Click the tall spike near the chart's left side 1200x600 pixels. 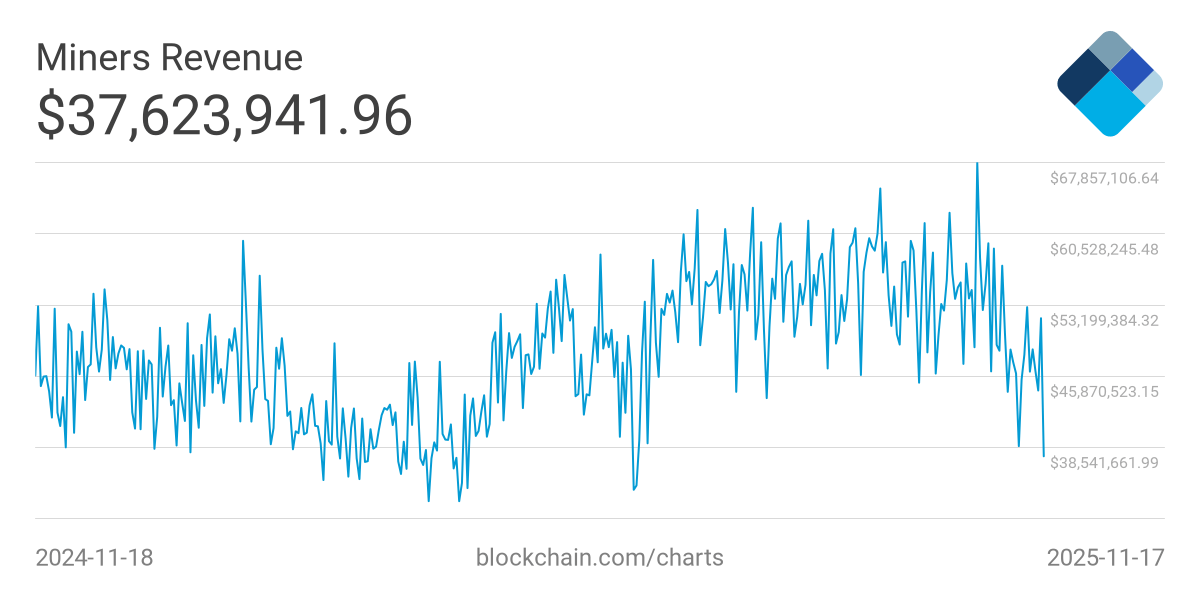click(243, 241)
